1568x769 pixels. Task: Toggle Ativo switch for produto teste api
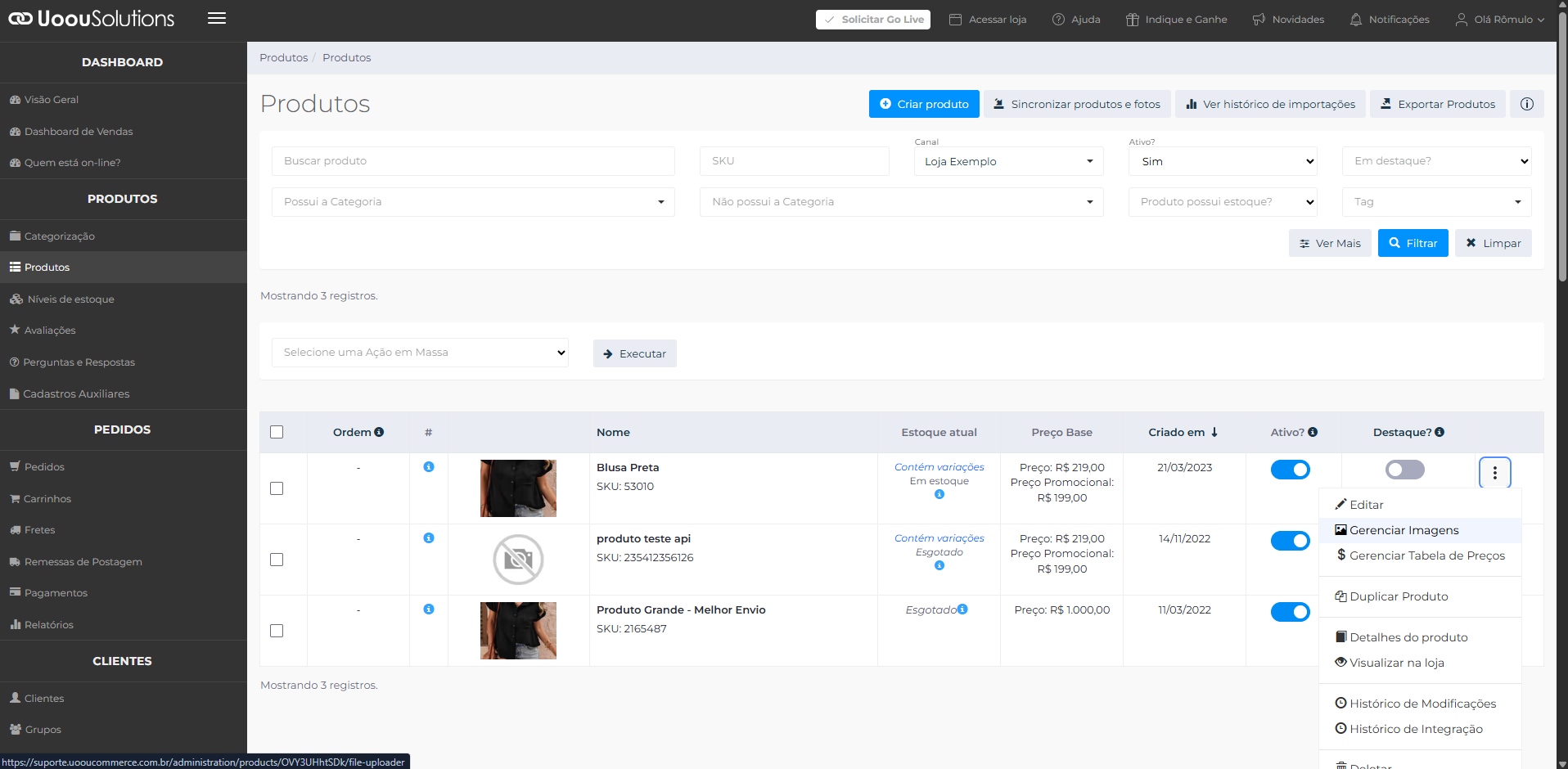pyautogui.click(x=1291, y=541)
